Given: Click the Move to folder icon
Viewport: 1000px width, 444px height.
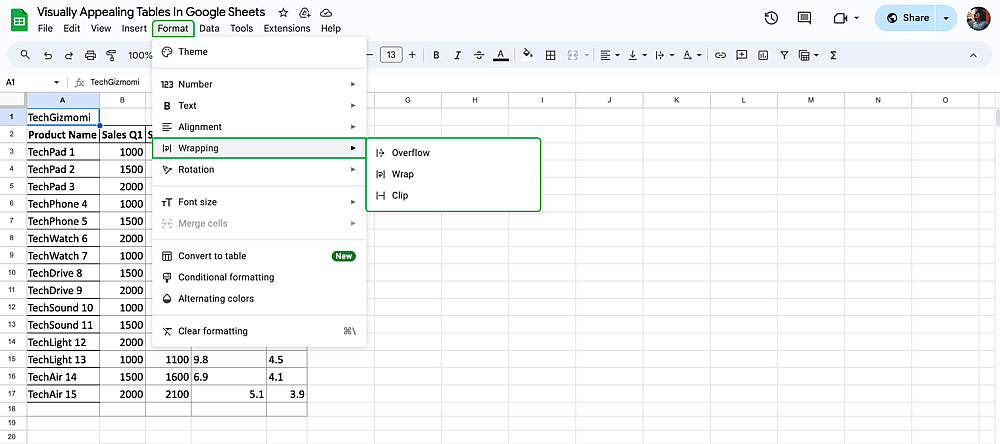Looking at the screenshot, I should [x=305, y=13].
